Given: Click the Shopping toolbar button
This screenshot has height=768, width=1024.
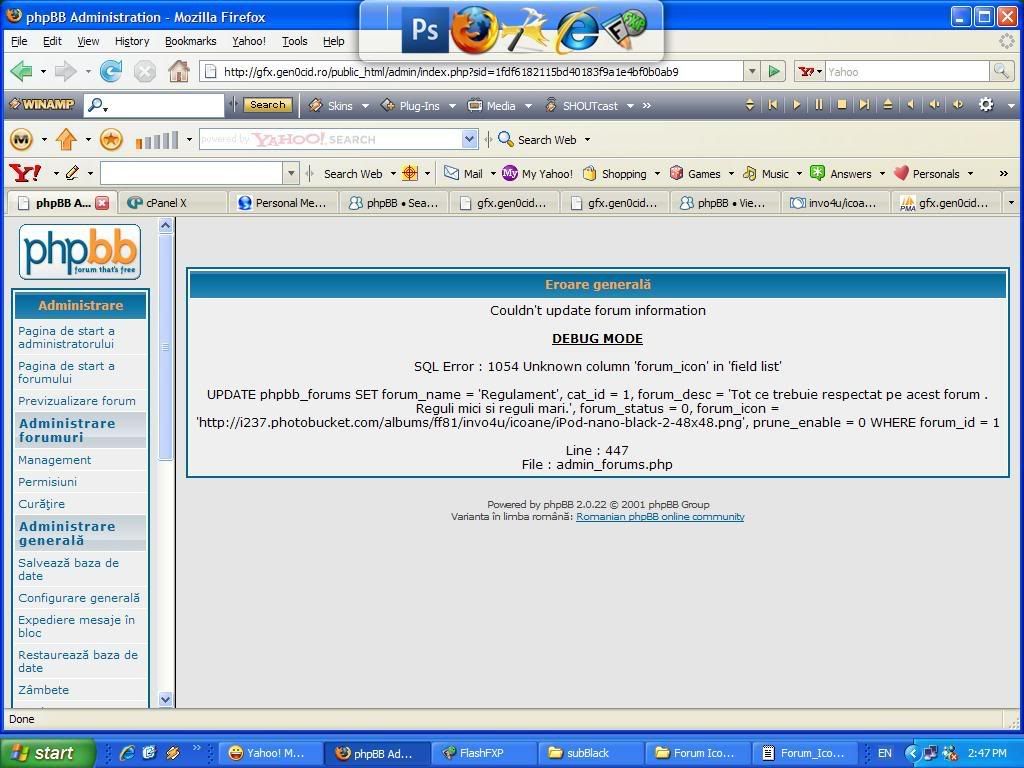Looking at the screenshot, I should coord(615,174).
